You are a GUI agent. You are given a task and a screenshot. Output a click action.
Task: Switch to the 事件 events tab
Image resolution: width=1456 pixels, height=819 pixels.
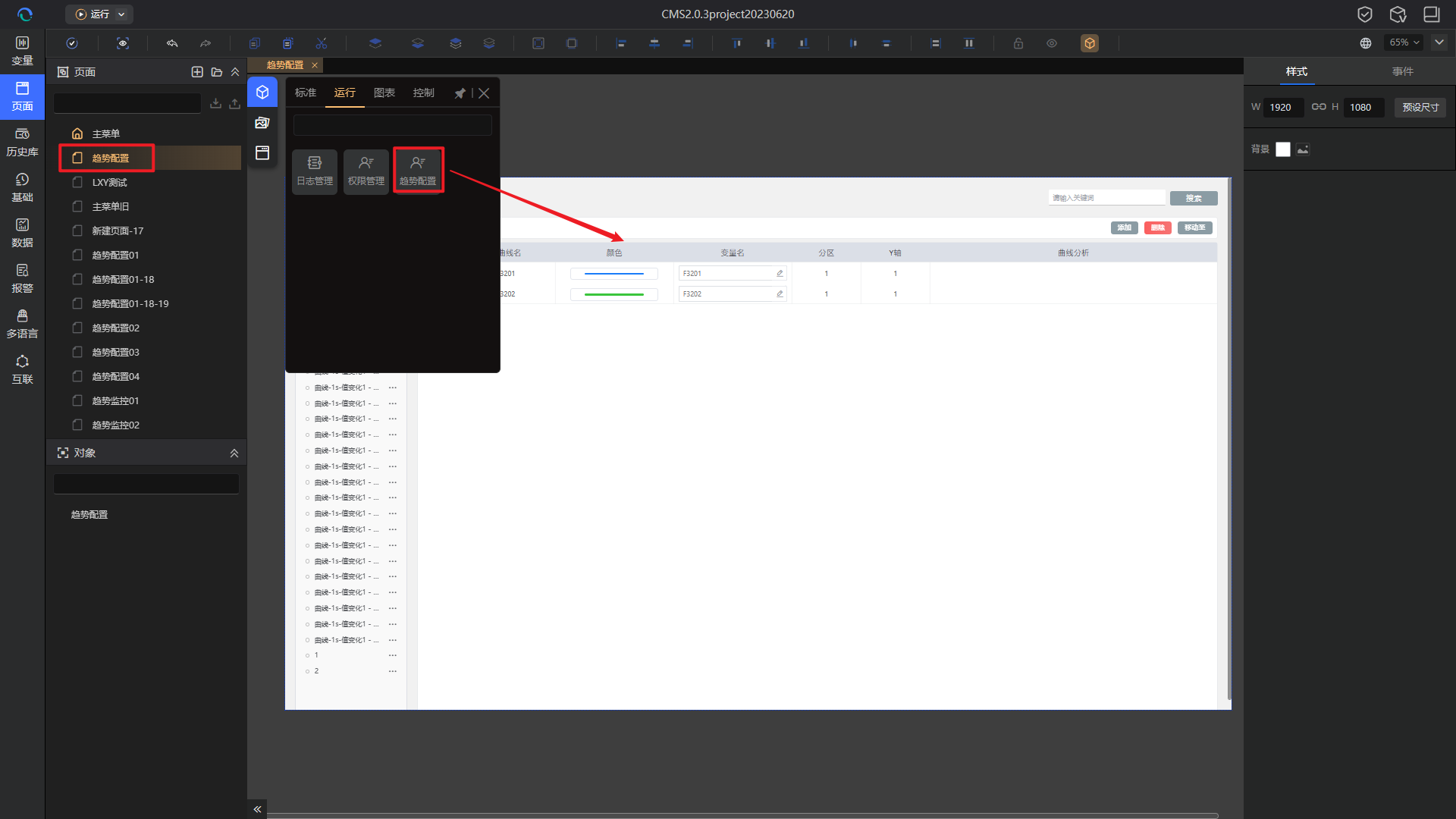point(1403,71)
